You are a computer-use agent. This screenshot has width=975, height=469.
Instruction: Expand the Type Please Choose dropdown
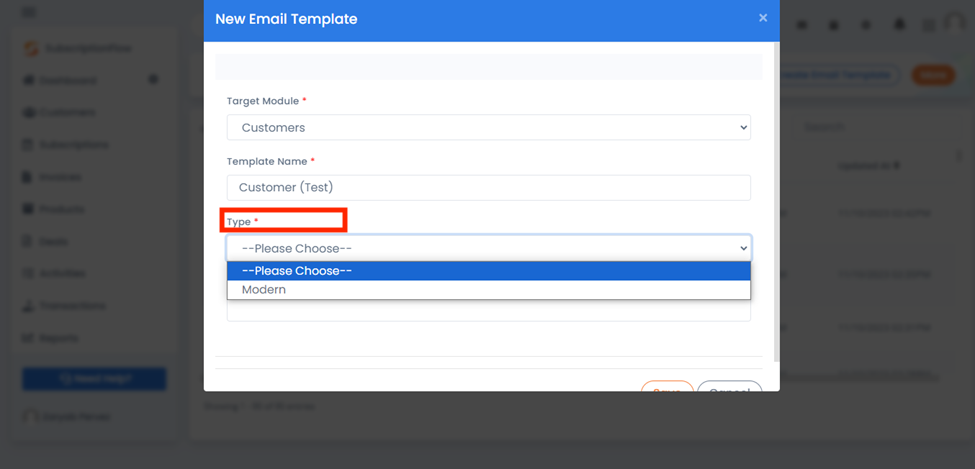click(x=489, y=248)
